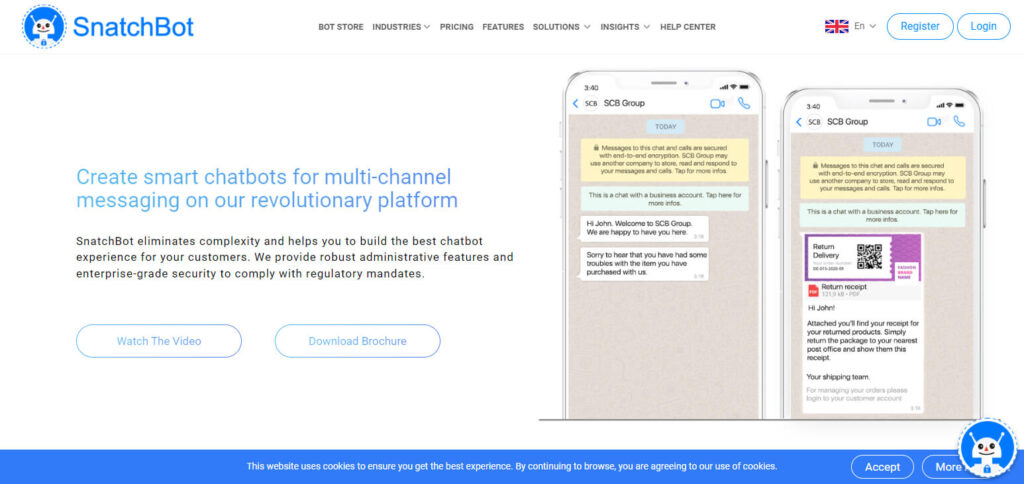Expand the Insights dropdown menu
This screenshot has height=484, width=1024.
point(625,27)
